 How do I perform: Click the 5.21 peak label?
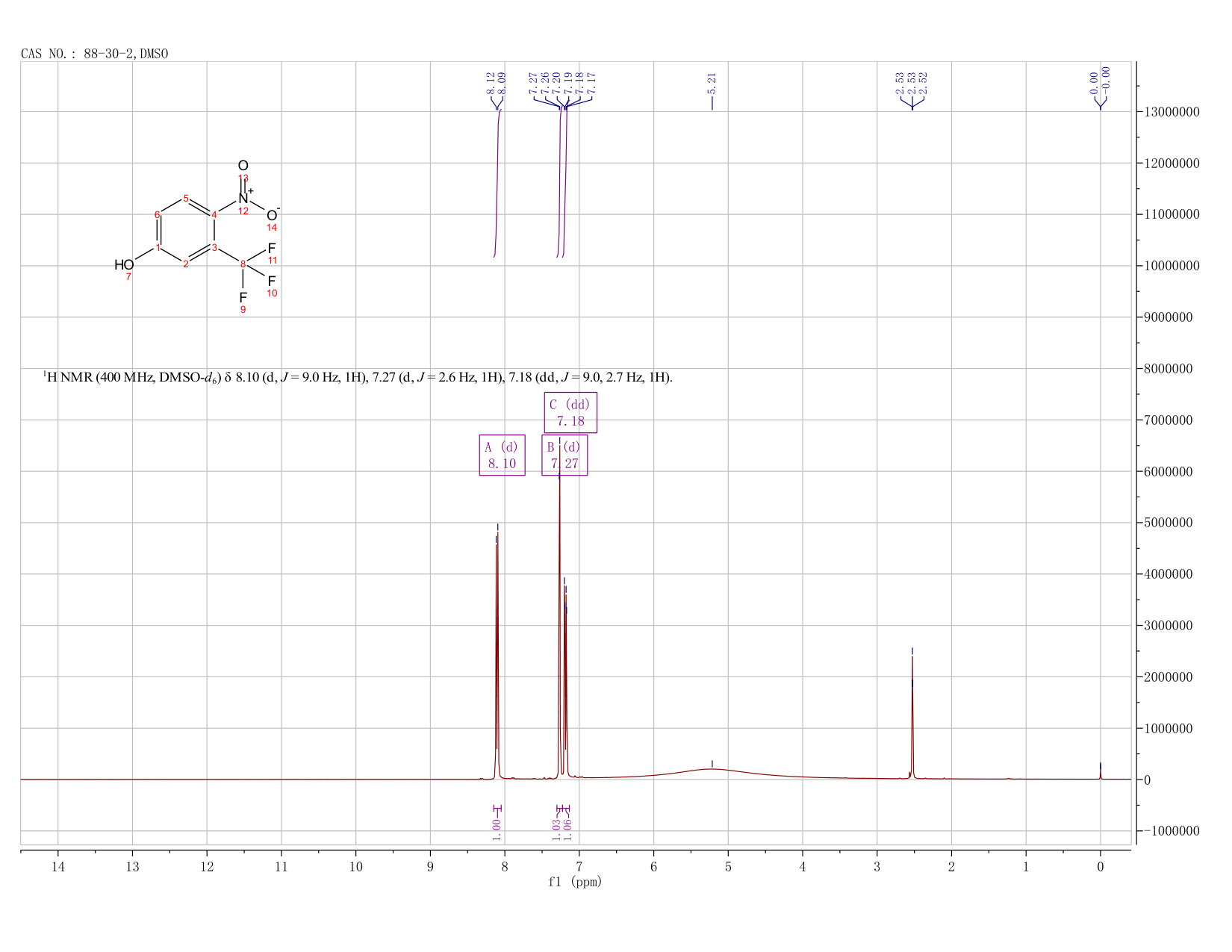(x=712, y=83)
